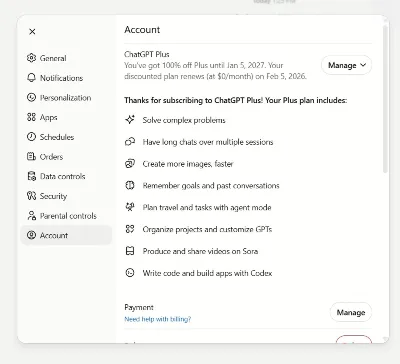Click the Parental controls person icon

(31, 216)
